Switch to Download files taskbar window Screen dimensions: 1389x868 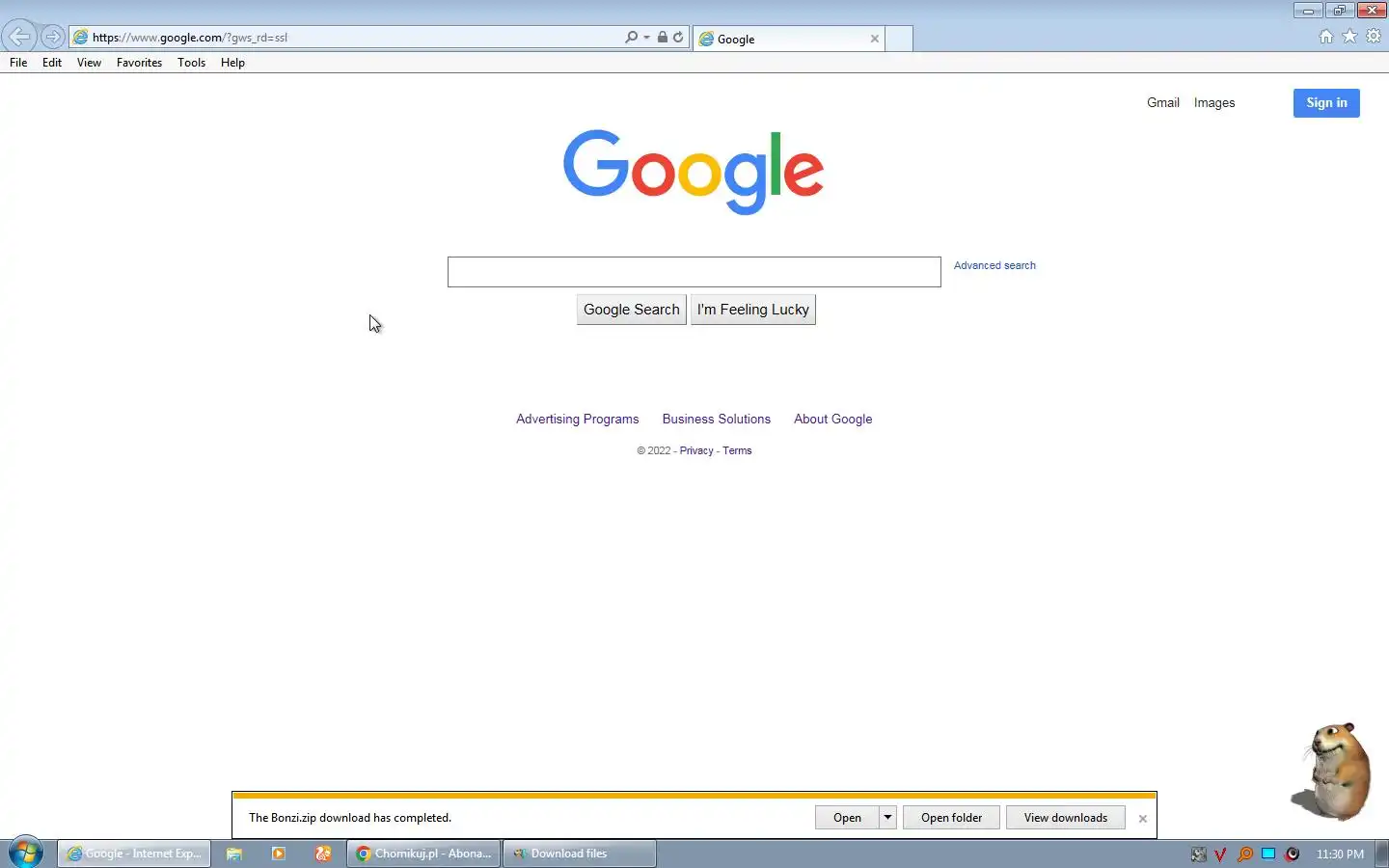580,854
